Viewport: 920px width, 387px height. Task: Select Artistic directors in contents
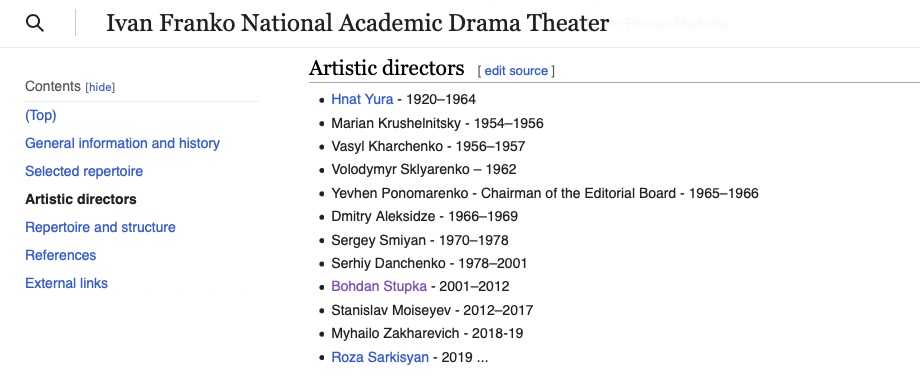click(80, 199)
